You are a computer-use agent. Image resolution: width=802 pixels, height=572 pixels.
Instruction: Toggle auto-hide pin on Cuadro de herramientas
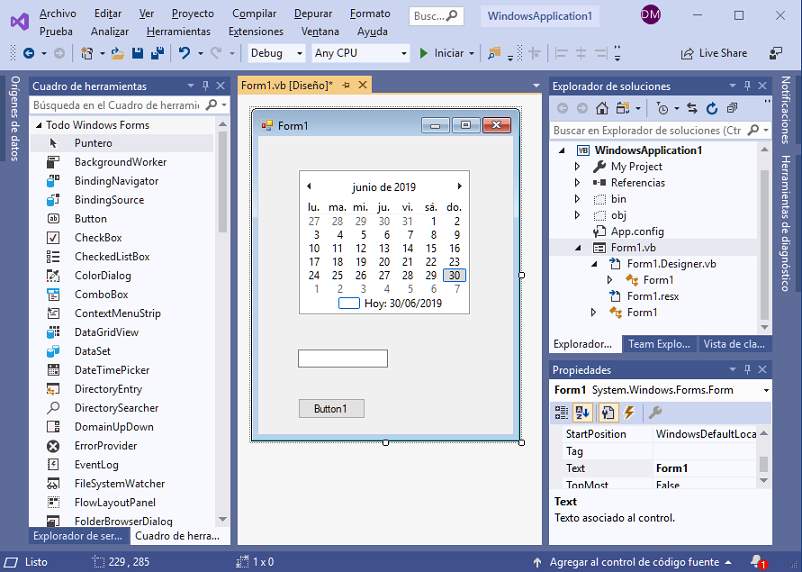206,86
